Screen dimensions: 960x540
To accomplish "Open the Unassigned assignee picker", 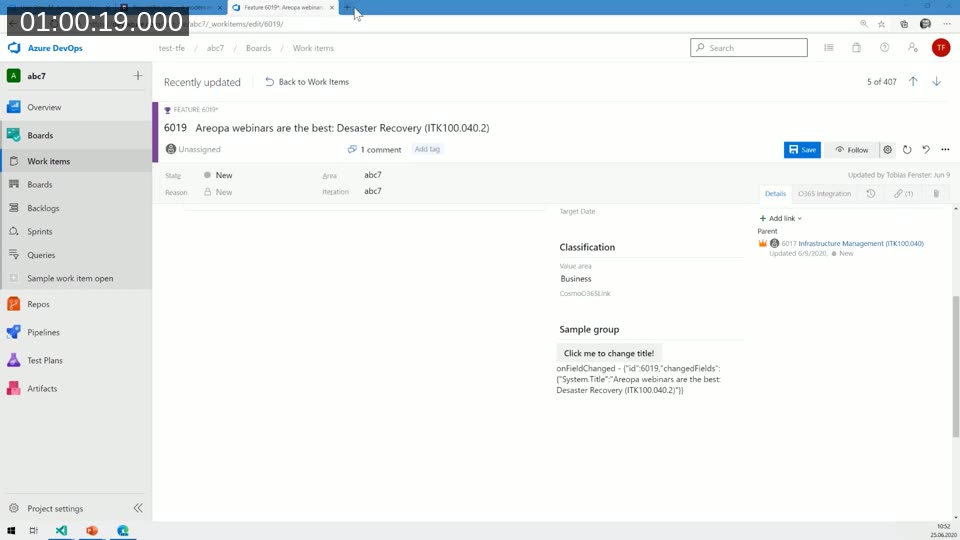I will coord(193,149).
